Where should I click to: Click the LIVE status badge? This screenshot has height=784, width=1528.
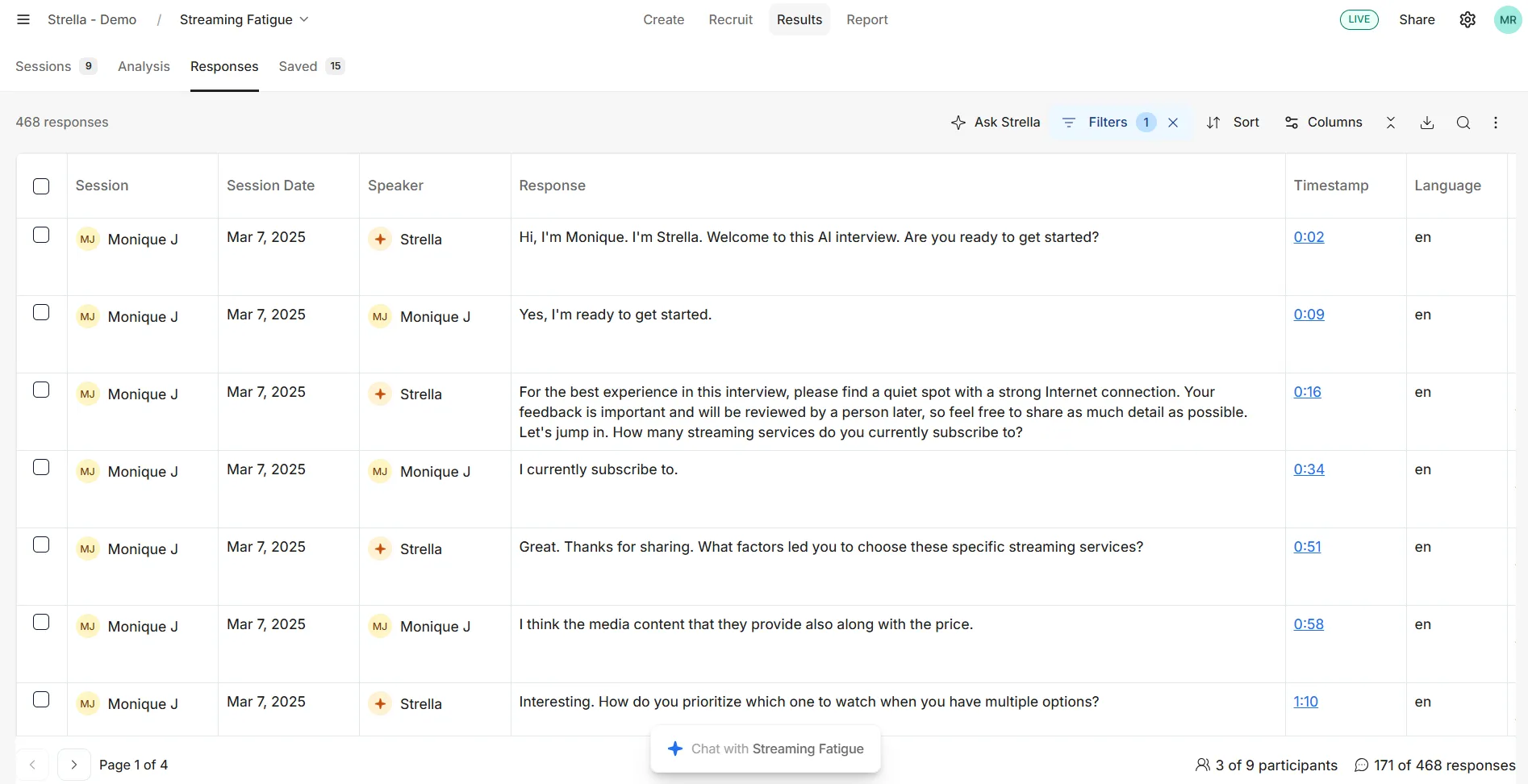click(1359, 19)
